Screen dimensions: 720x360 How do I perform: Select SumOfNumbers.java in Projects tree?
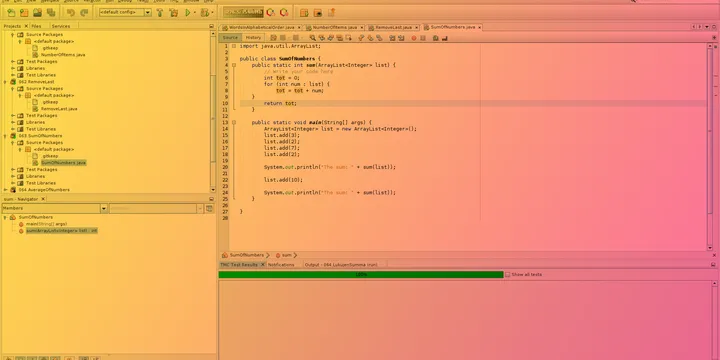[63, 163]
